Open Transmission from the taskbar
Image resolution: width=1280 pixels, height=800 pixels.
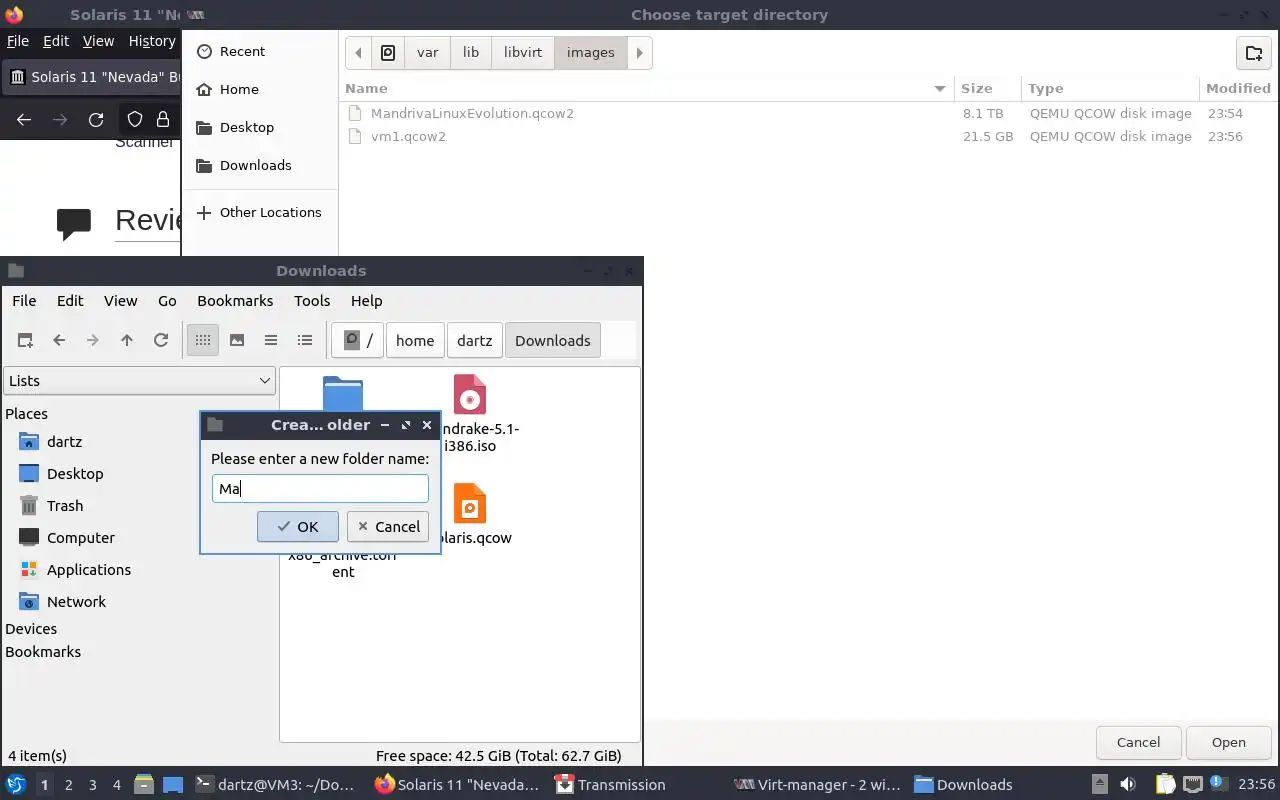click(610, 784)
